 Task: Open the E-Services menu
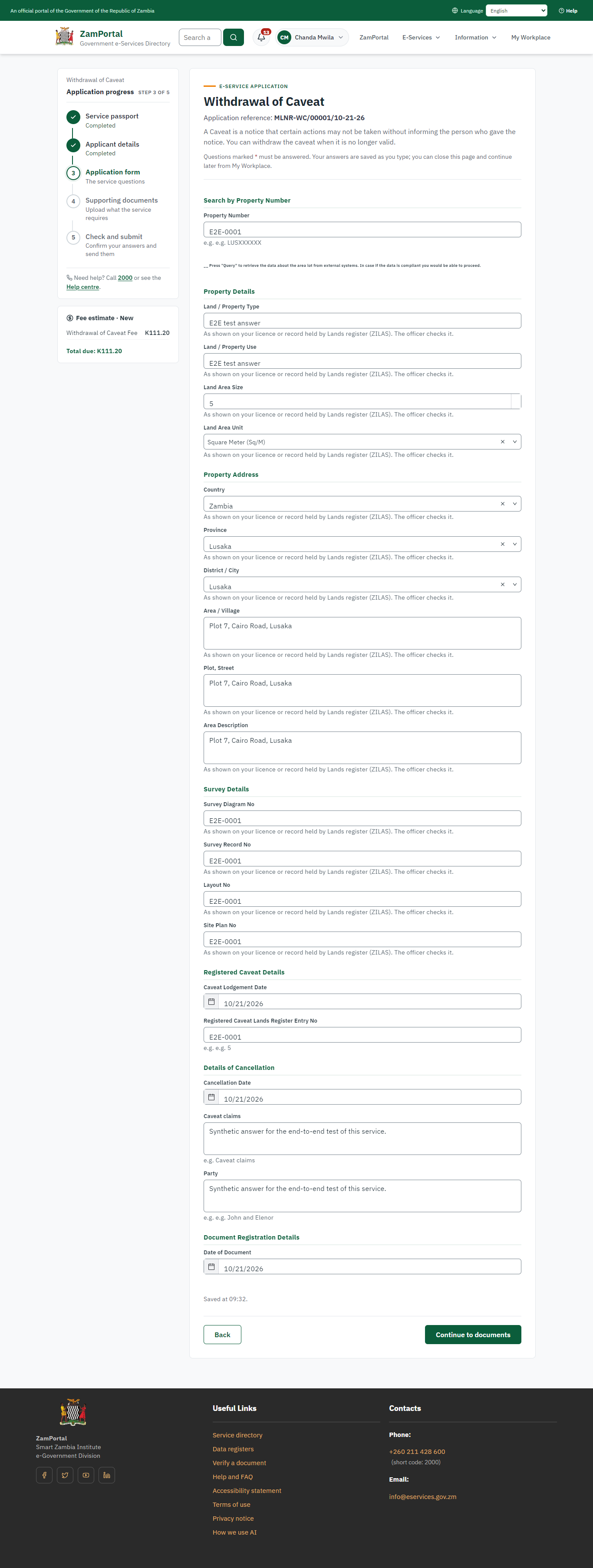click(421, 37)
